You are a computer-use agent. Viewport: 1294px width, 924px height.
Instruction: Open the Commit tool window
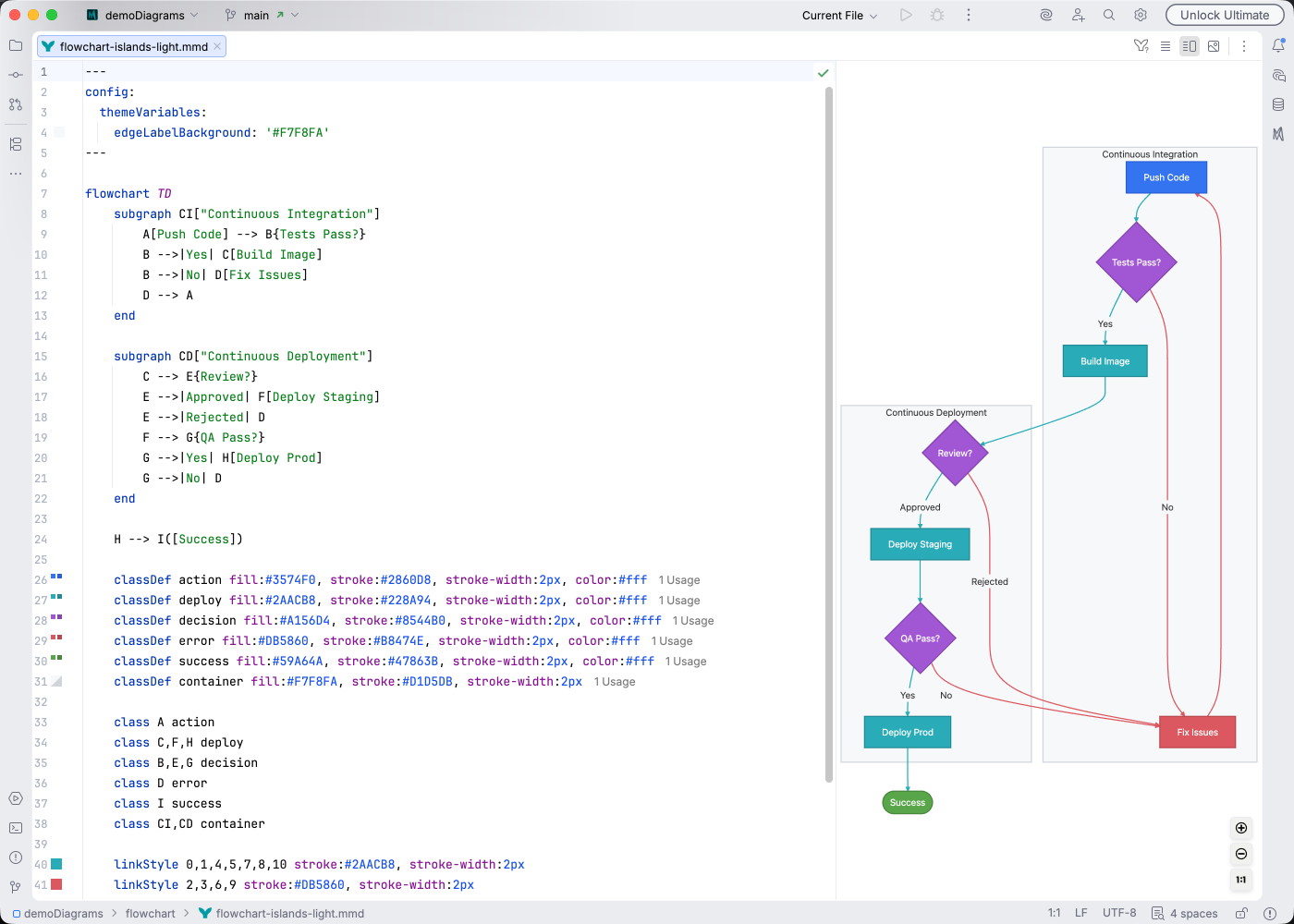click(15, 74)
